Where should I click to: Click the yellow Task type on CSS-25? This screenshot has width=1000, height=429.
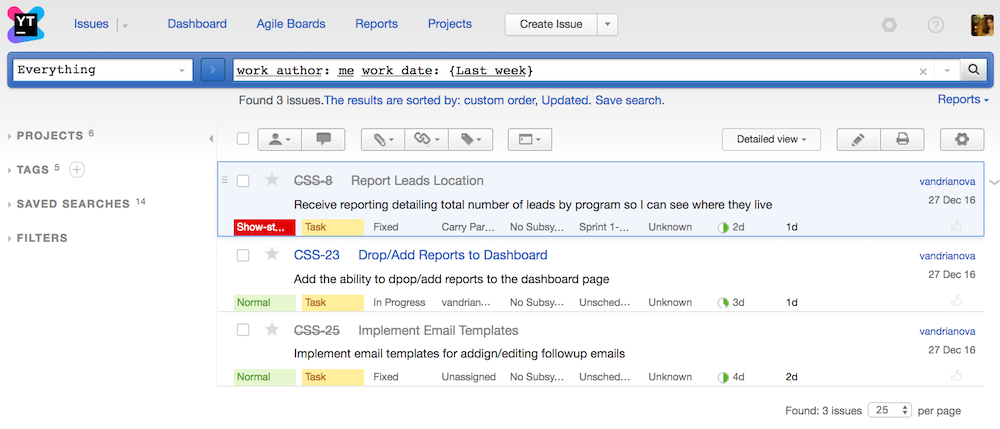(x=333, y=377)
